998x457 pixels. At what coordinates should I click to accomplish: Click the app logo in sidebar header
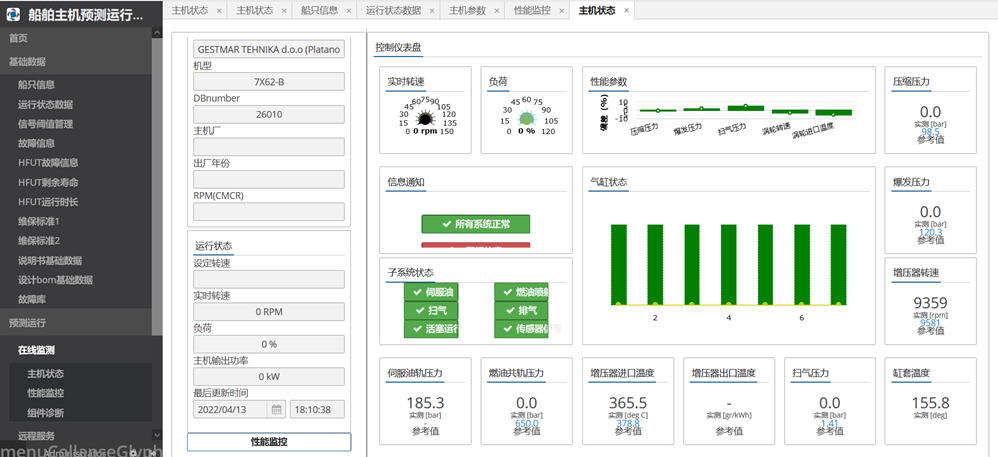pos(15,14)
